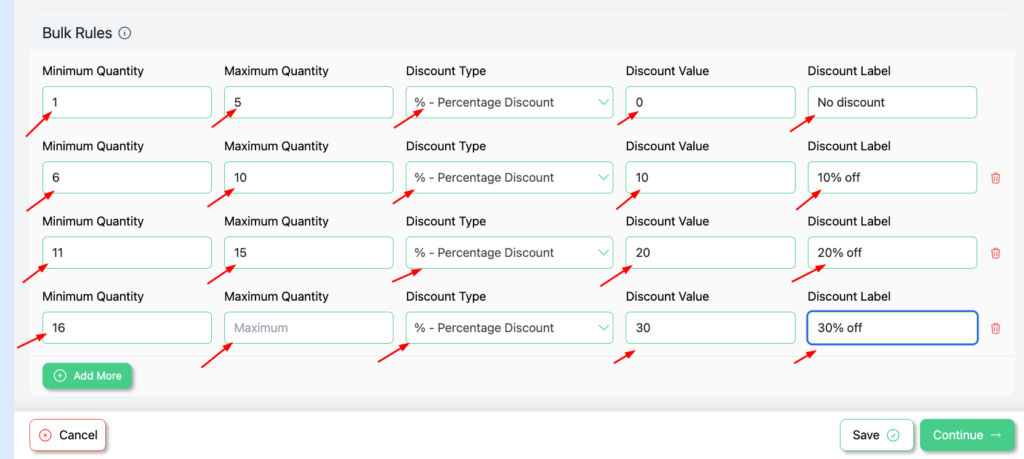The image size is (1024, 459).
Task: Click the Continue button
Action: pyautogui.click(x=967, y=435)
